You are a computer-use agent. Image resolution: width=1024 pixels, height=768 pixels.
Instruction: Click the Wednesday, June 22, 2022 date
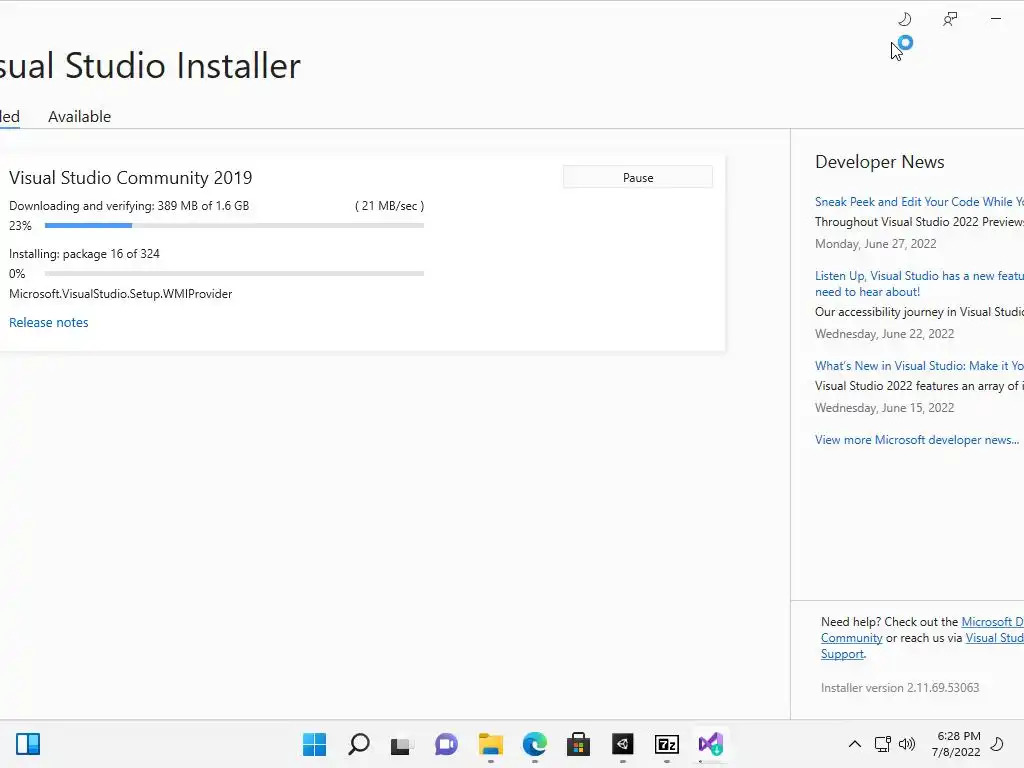(x=884, y=334)
